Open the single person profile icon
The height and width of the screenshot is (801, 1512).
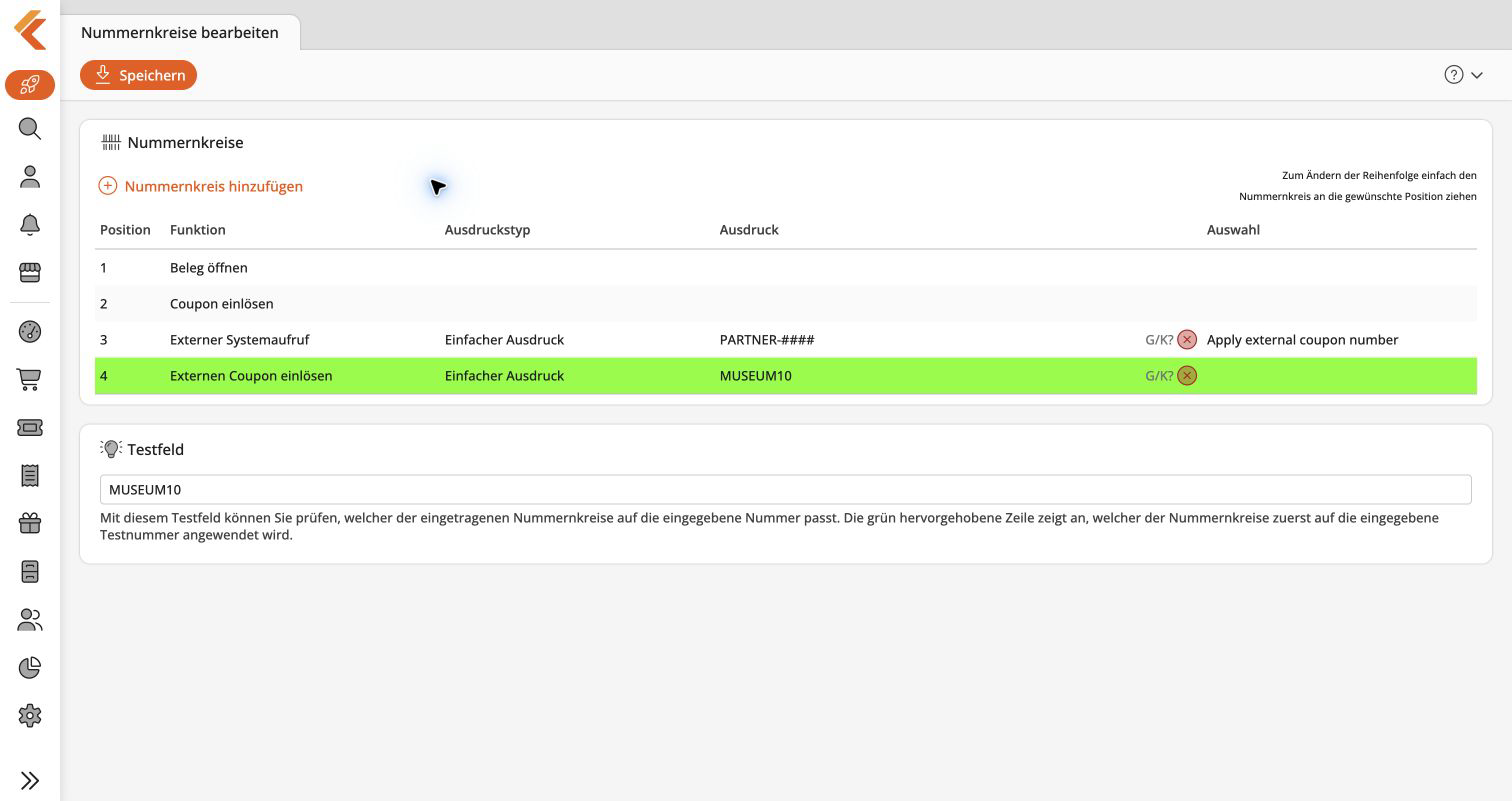[30, 177]
